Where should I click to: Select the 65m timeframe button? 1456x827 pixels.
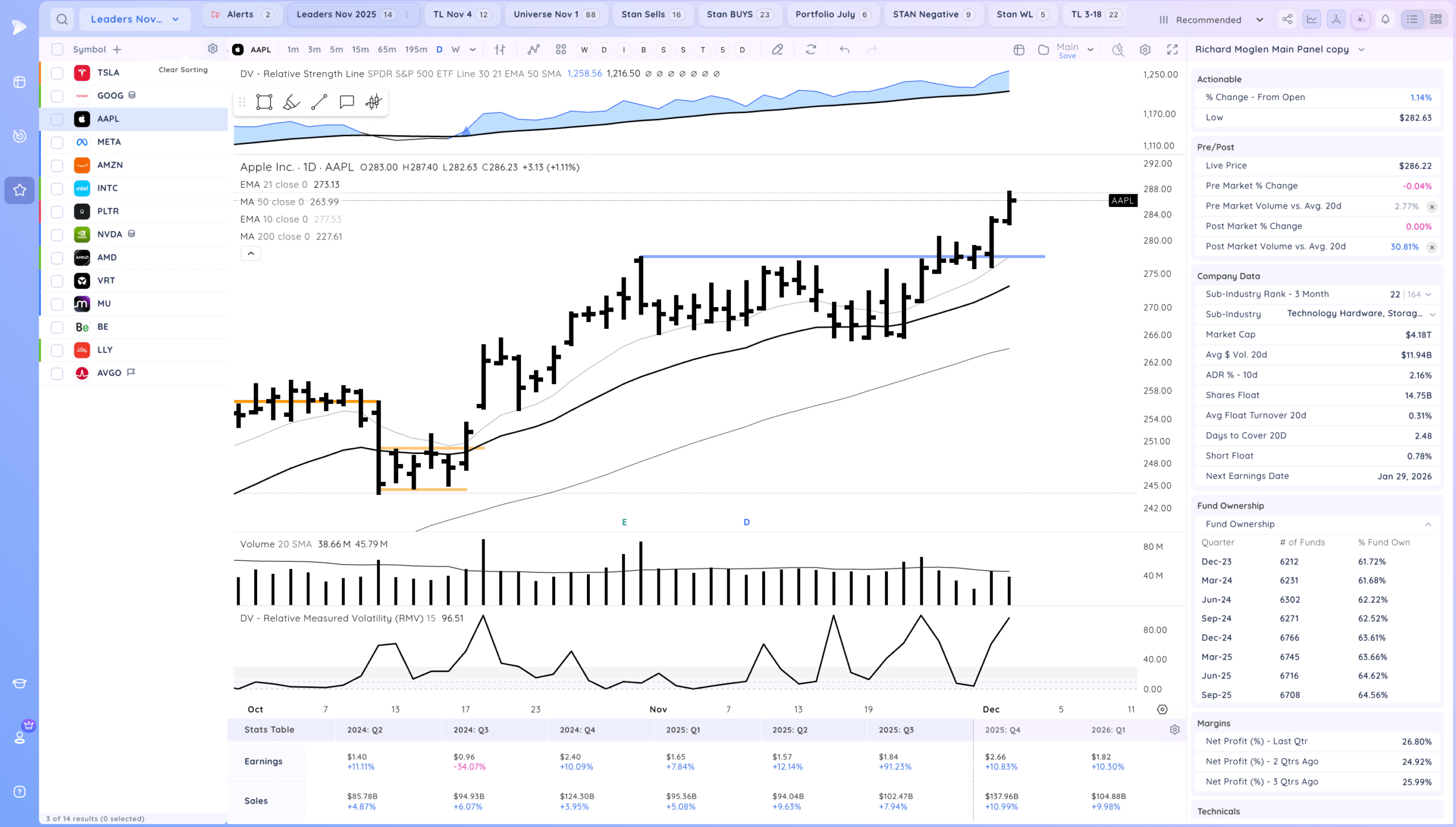pos(387,49)
